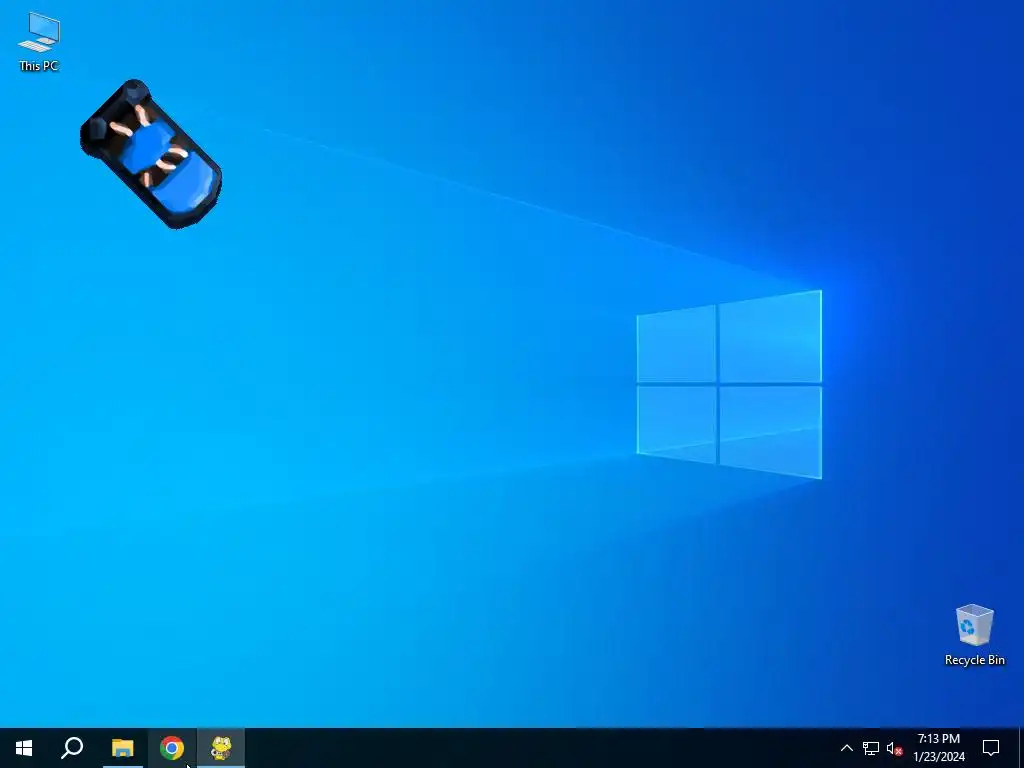
Task: Open File Explorer from the taskbar
Action: pos(122,748)
